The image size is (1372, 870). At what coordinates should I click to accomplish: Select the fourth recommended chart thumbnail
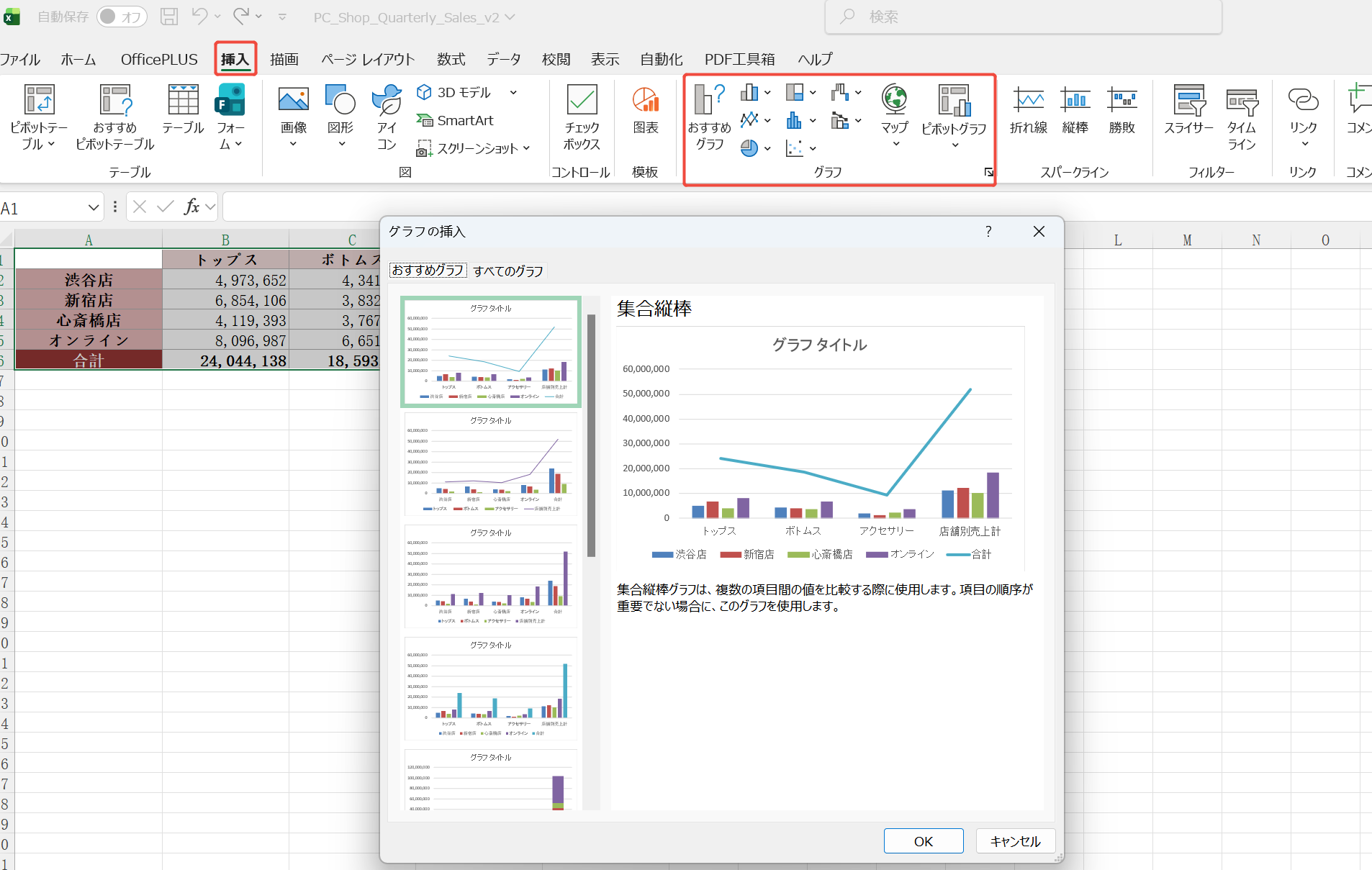(491, 689)
